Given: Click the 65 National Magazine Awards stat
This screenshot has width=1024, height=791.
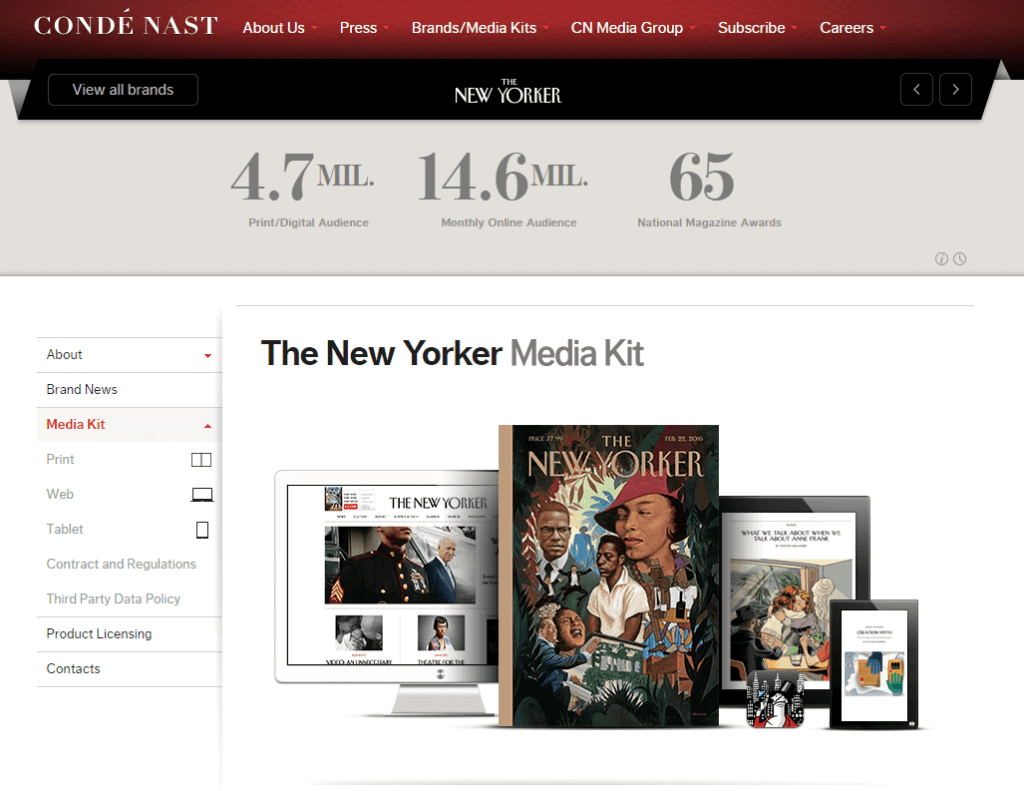Looking at the screenshot, I should tap(709, 189).
